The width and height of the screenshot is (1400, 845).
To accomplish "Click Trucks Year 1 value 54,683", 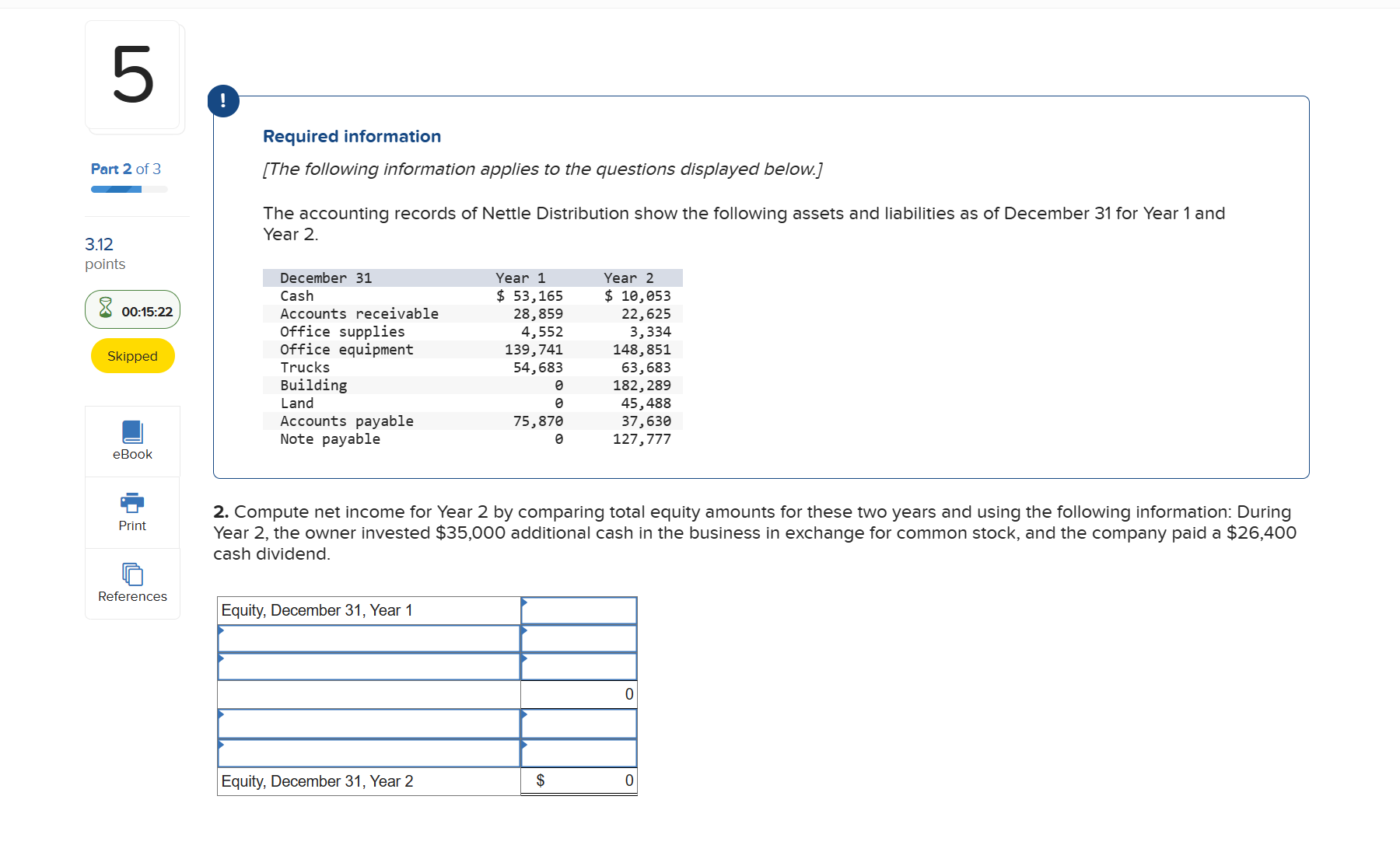I will tap(538, 368).
